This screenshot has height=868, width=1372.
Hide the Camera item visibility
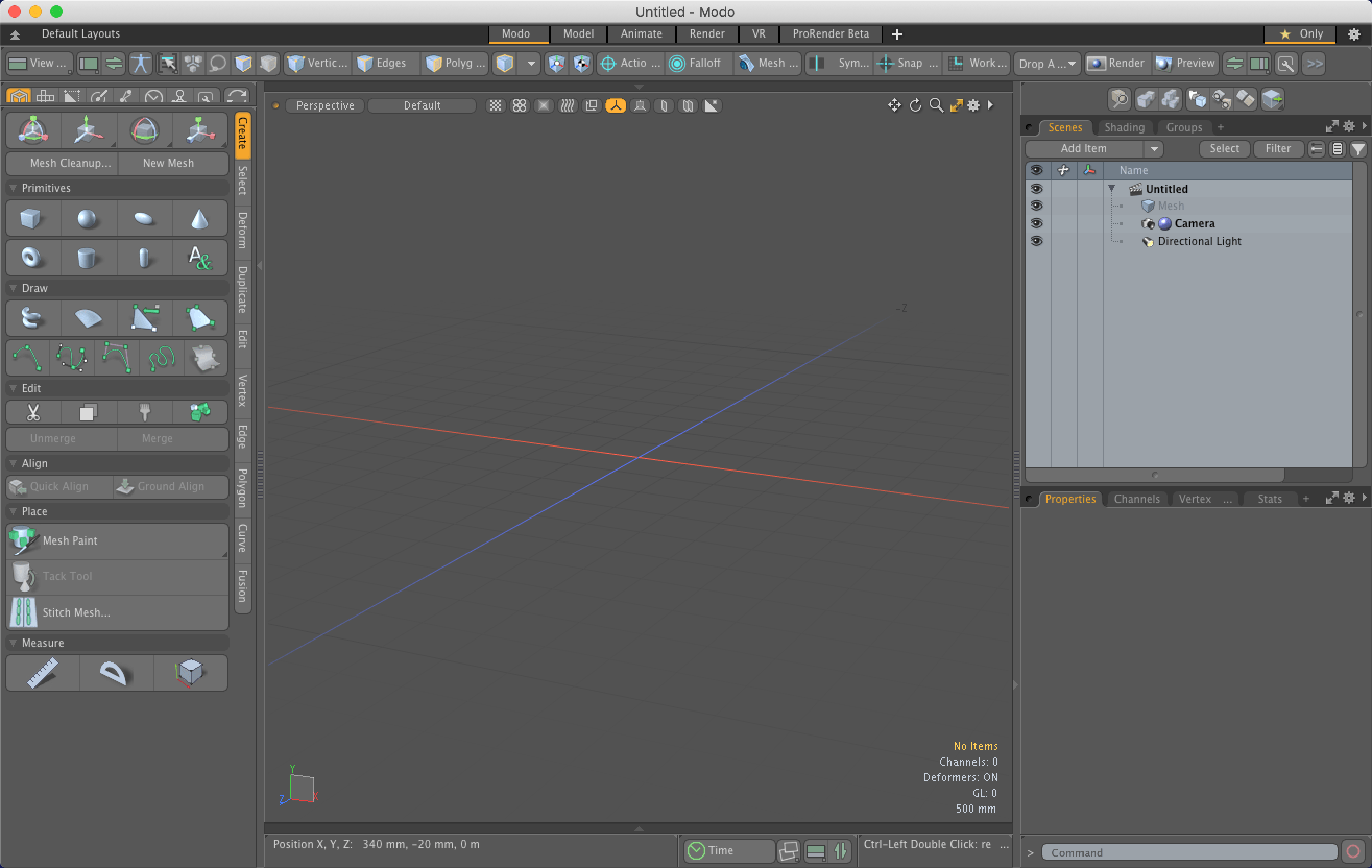pos(1037,223)
